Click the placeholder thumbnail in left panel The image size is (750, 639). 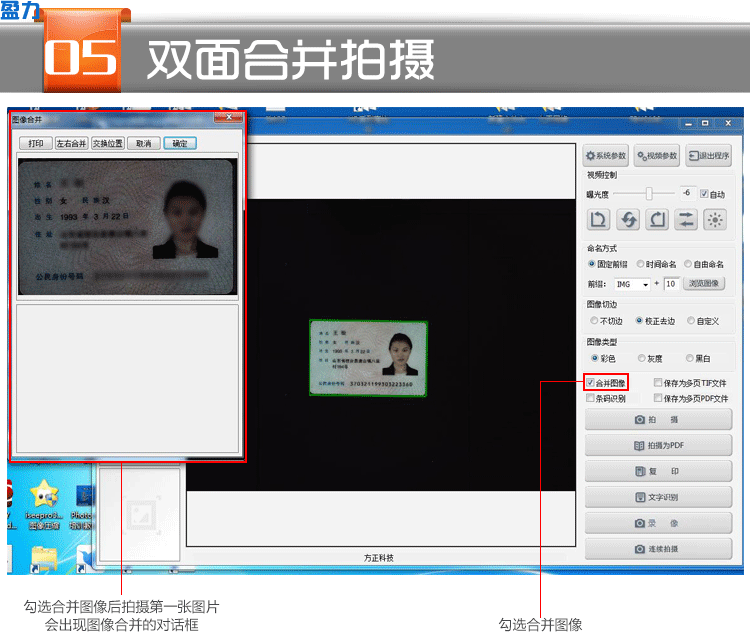point(141,516)
